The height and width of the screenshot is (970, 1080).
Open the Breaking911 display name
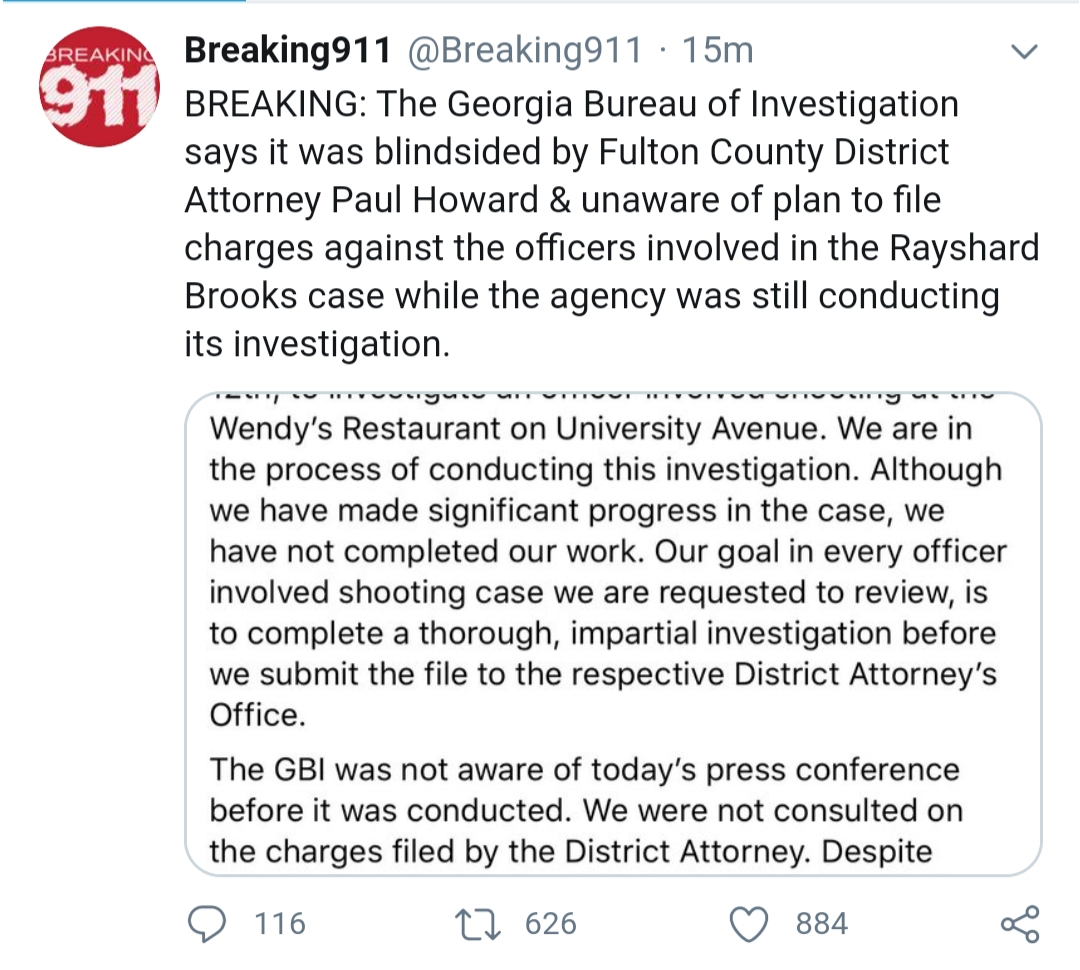287,50
